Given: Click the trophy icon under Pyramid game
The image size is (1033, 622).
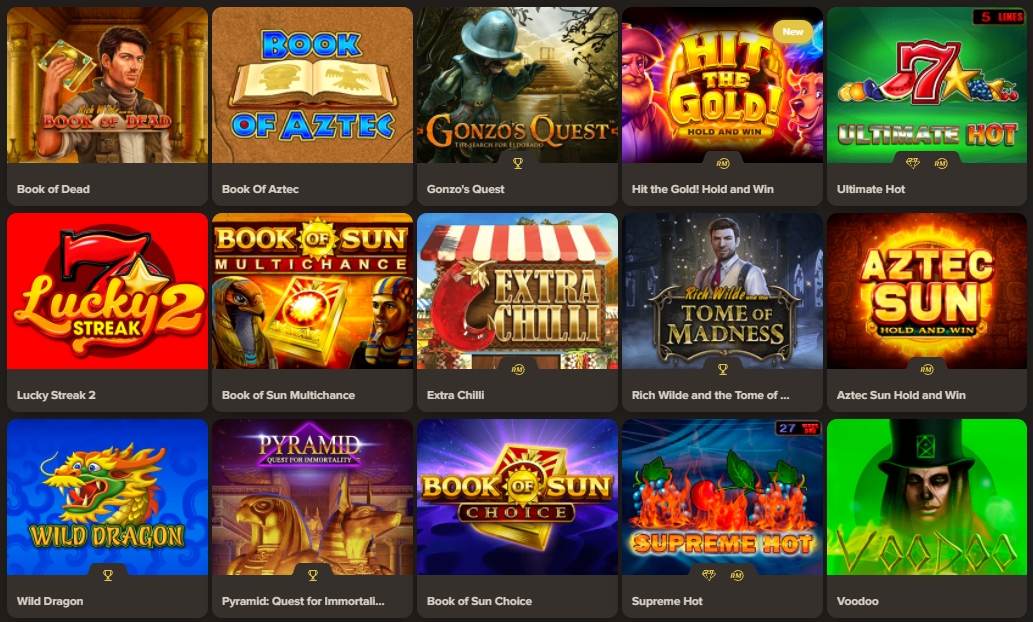Looking at the screenshot, I should coord(313,575).
